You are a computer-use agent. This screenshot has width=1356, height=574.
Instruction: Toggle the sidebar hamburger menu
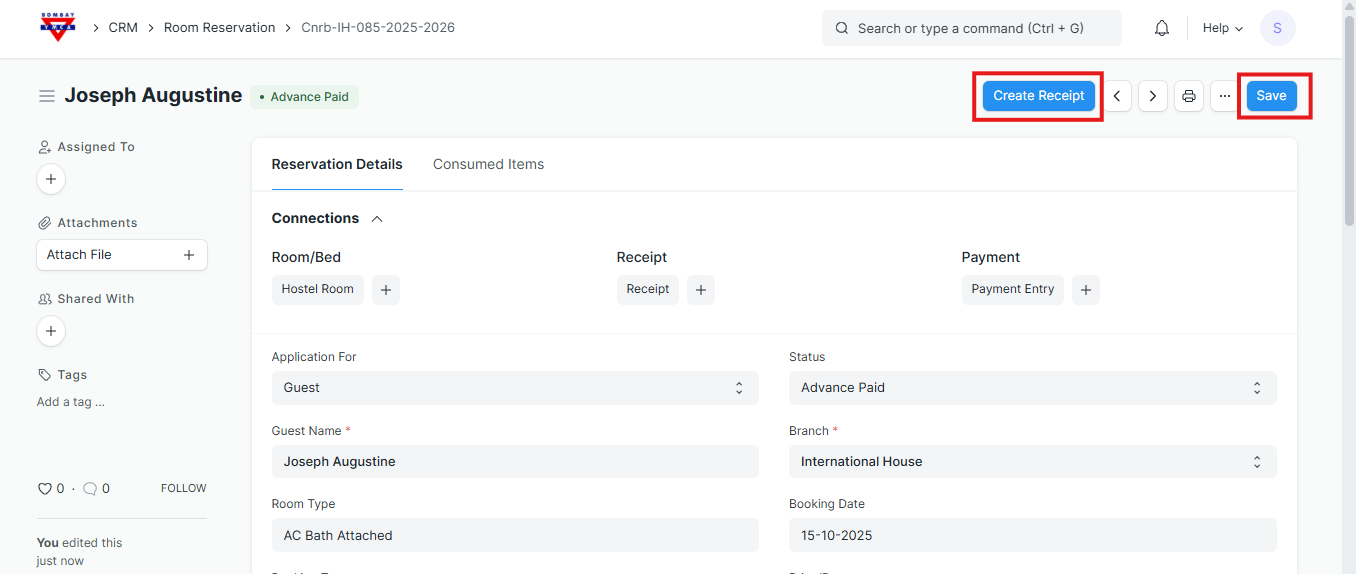tap(46, 96)
